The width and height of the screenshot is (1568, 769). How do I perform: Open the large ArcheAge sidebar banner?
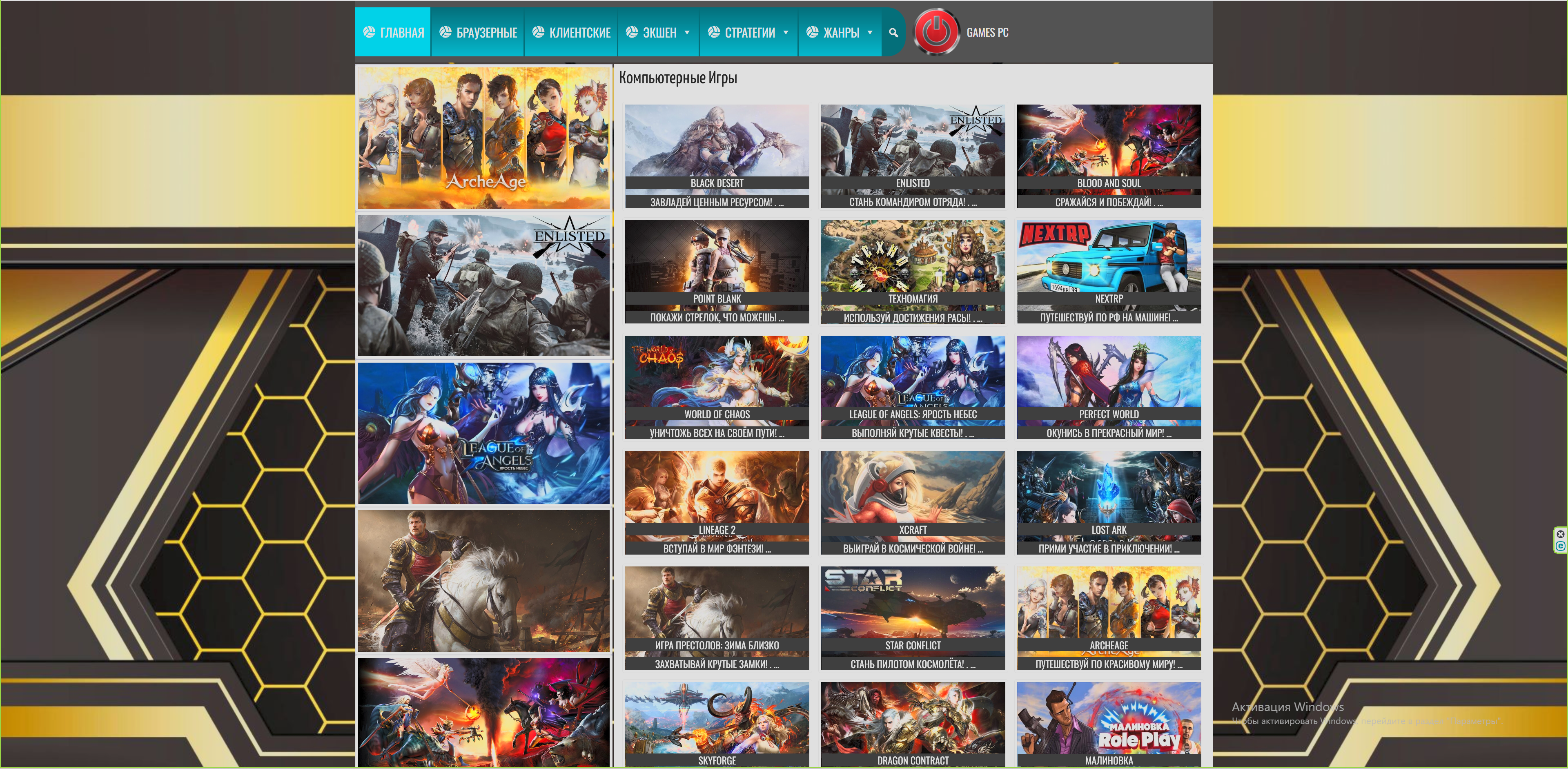point(483,138)
